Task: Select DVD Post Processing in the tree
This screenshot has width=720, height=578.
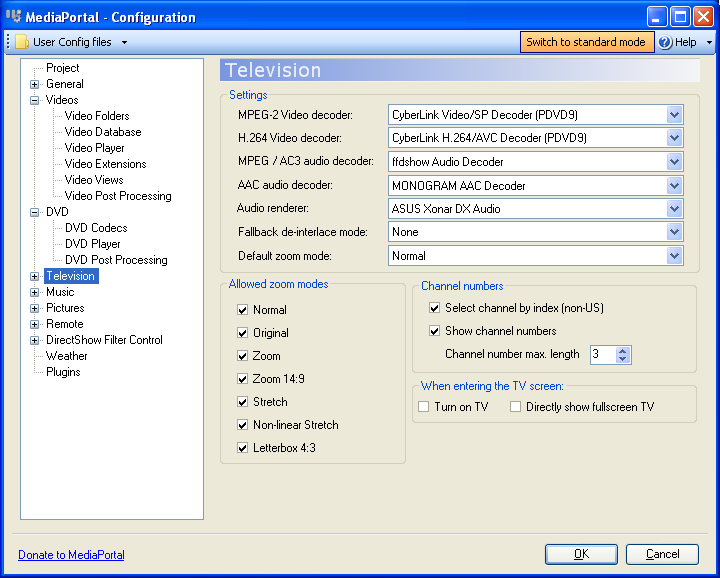Action: point(116,260)
